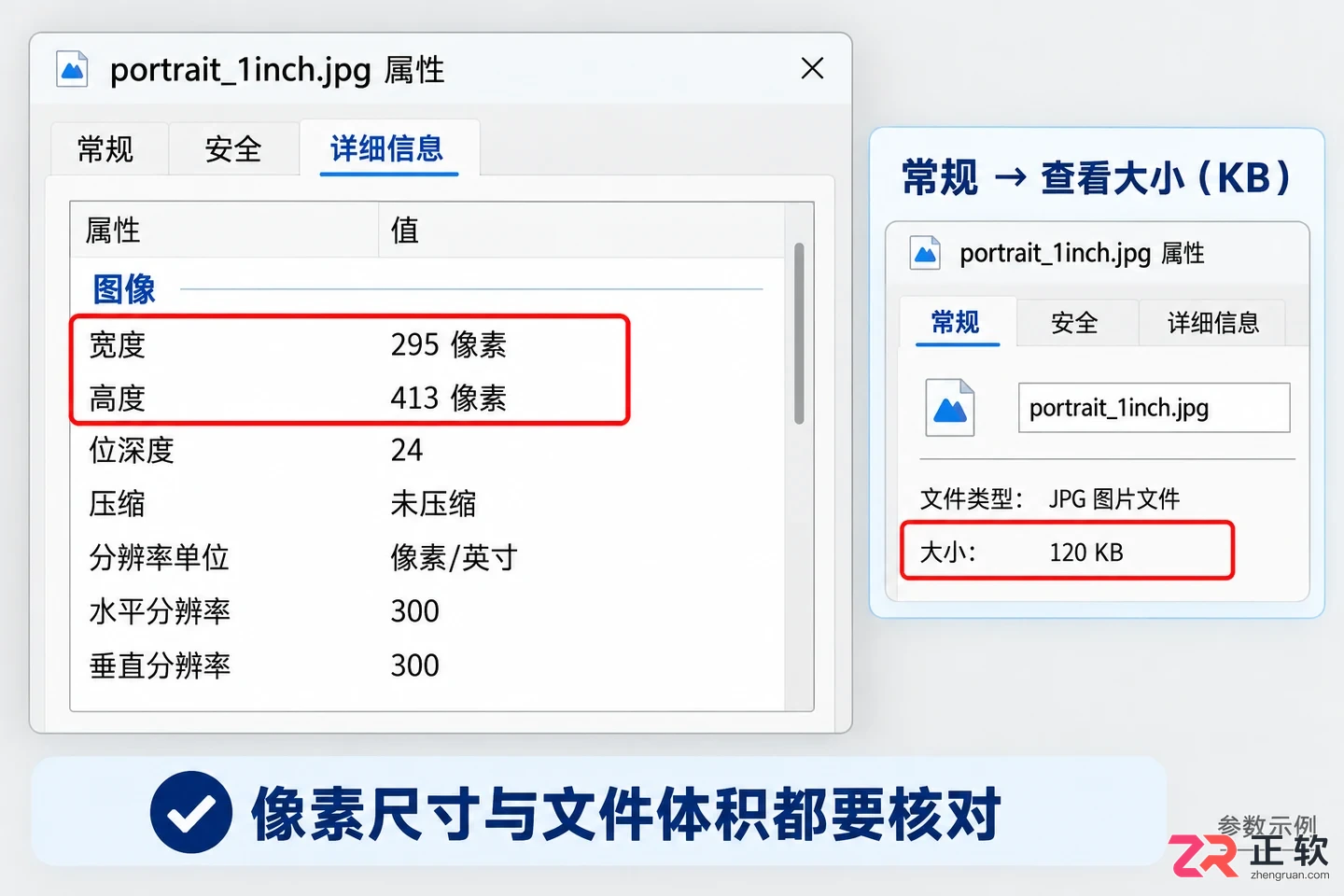Select the 压缩 property row label
This screenshot has height=896, width=1344.
118,504
